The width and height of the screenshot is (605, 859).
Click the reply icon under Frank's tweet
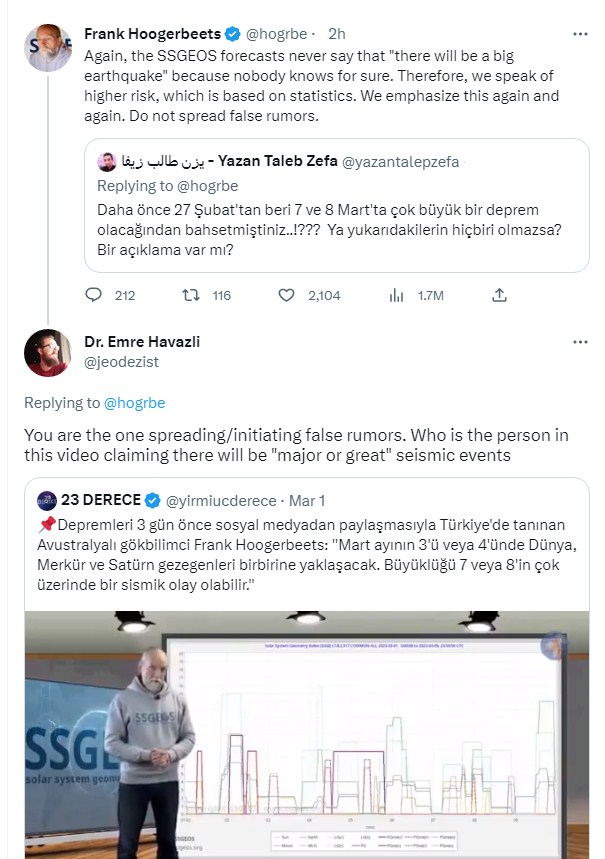tap(94, 295)
